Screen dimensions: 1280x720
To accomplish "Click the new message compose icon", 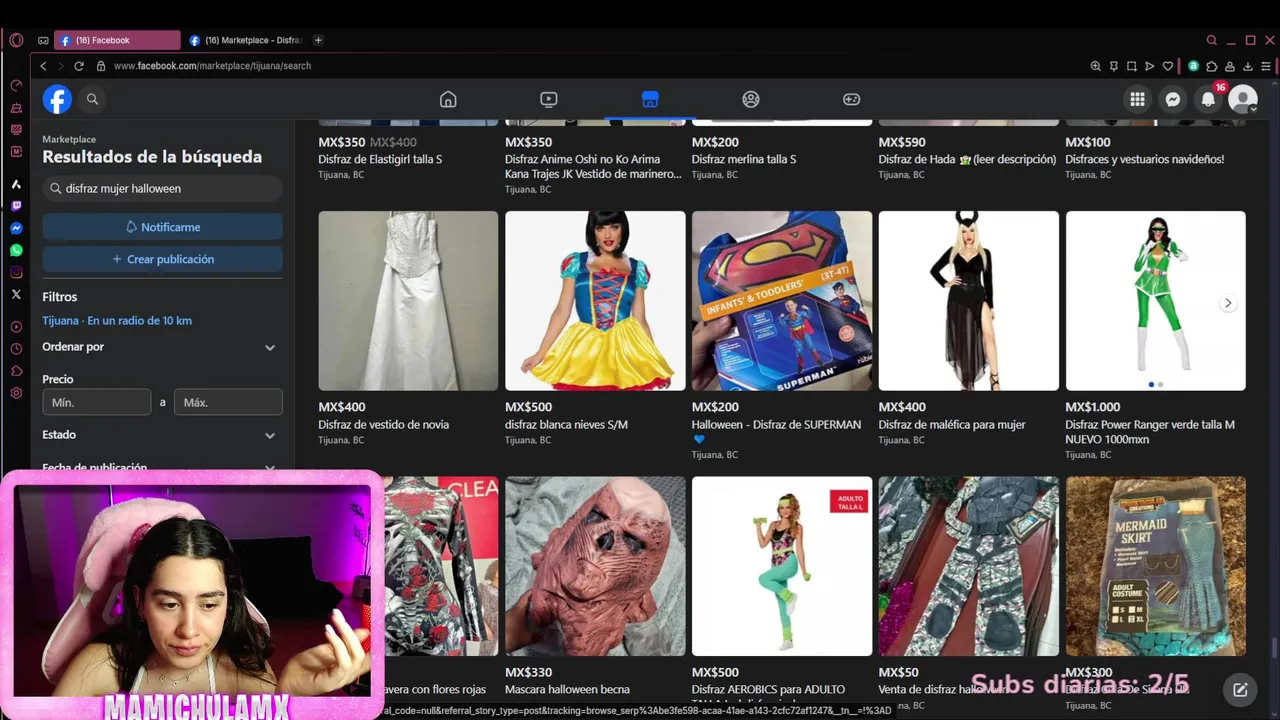I will click(x=1240, y=689).
